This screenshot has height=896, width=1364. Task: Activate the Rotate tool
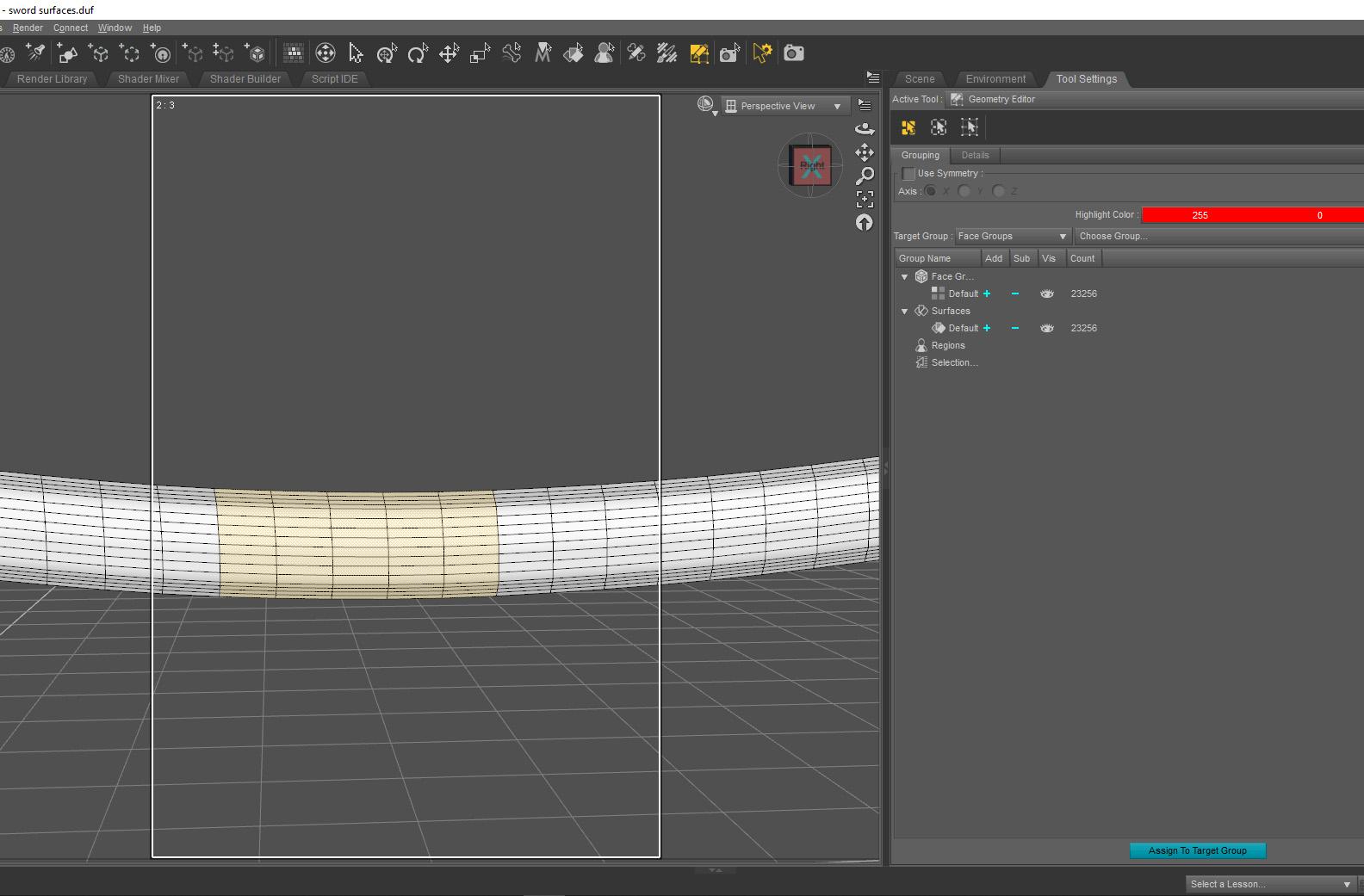[418, 53]
